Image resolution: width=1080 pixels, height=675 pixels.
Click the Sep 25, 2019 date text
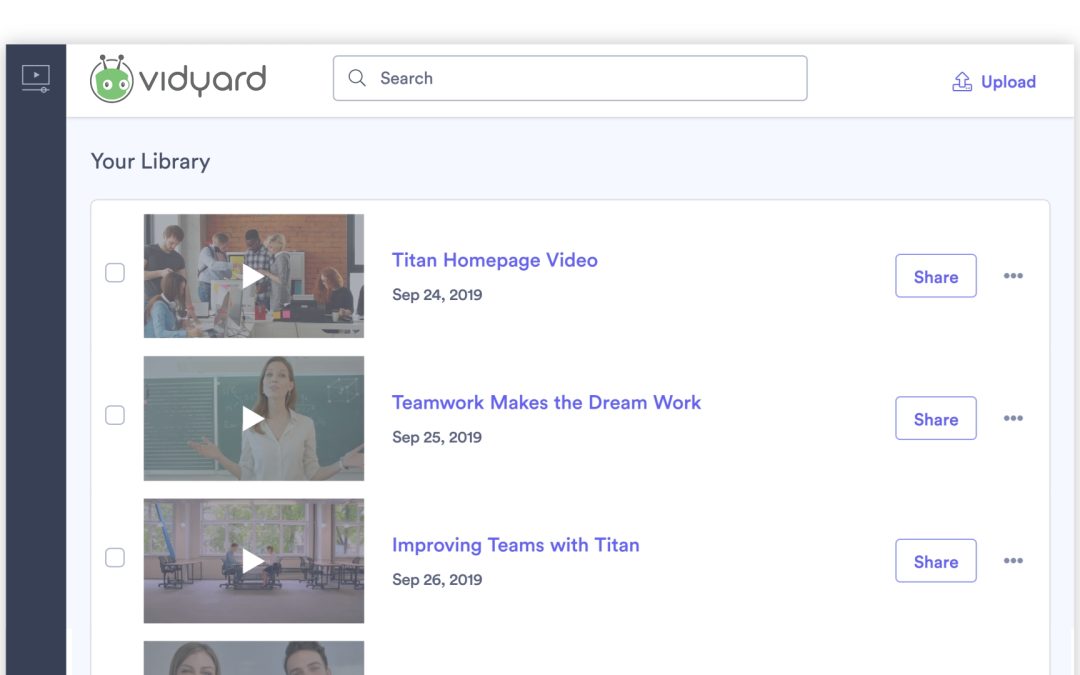tap(437, 437)
